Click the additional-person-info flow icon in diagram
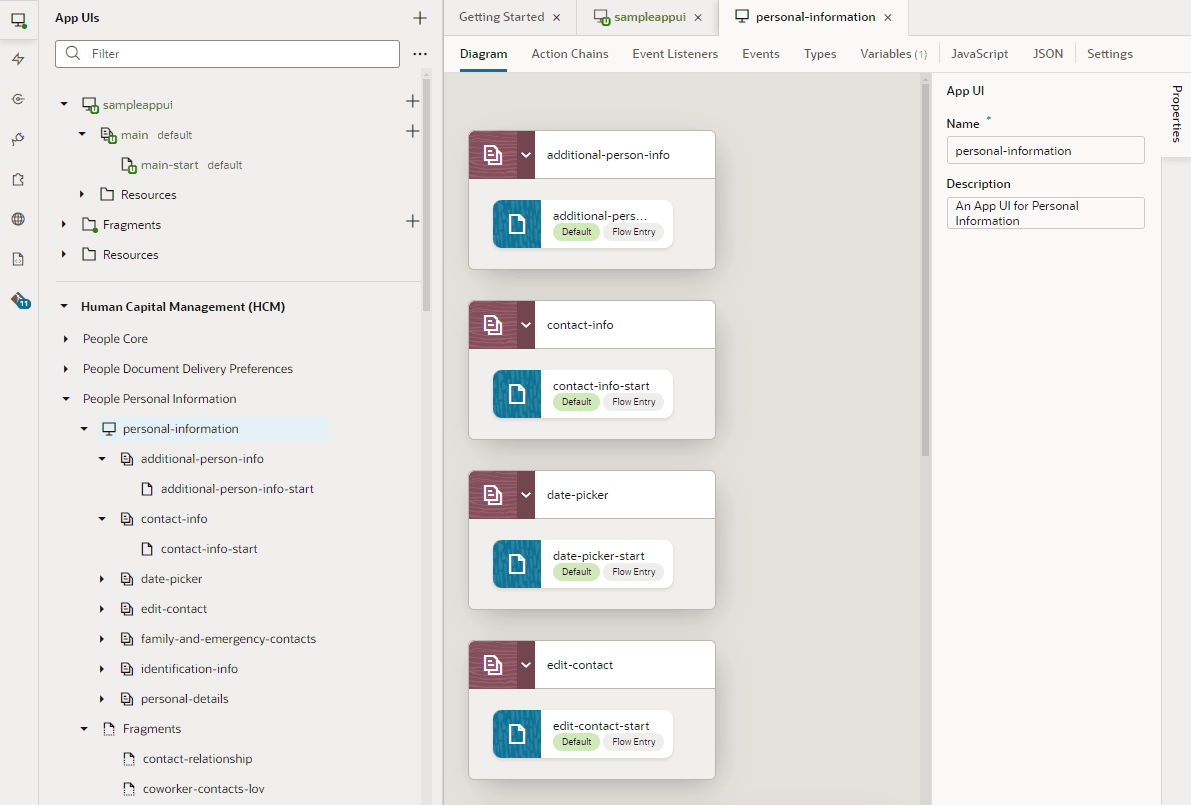This screenshot has height=805, width=1191. [x=493, y=155]
